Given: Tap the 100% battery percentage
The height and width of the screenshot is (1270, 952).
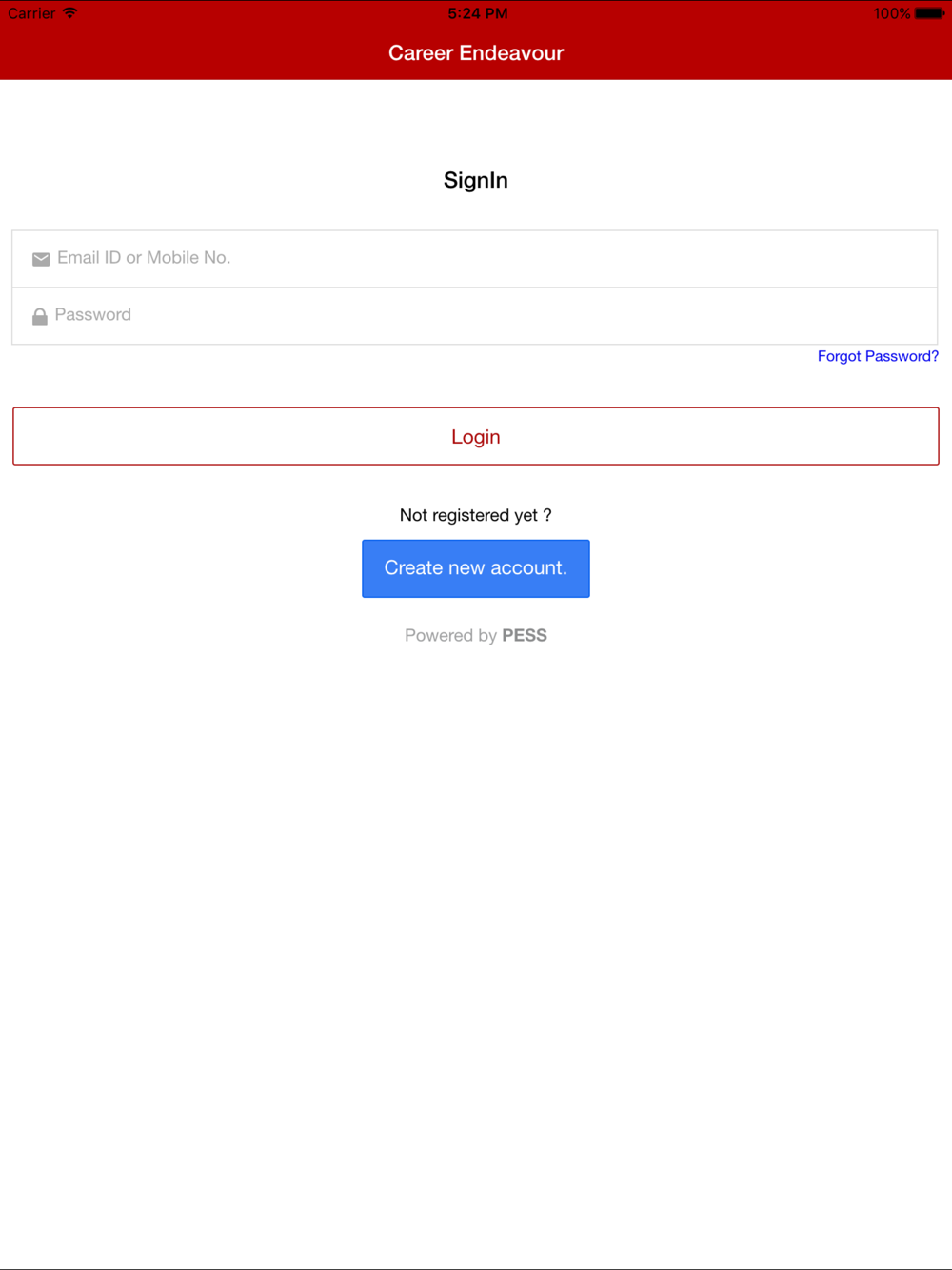Looking at the screenshot, I should (x=892, y=13).
